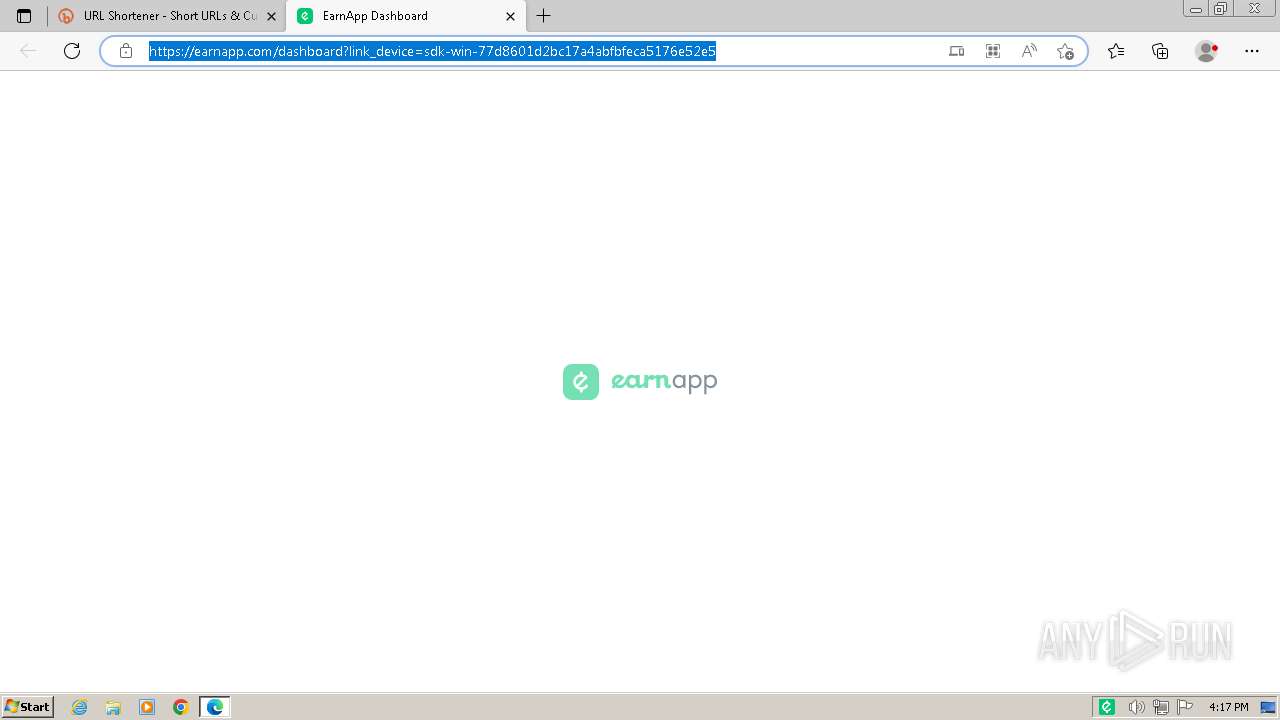Click the EarnApp logo in page center
This screenshot has height=720, width=1280.
(640, 381)
